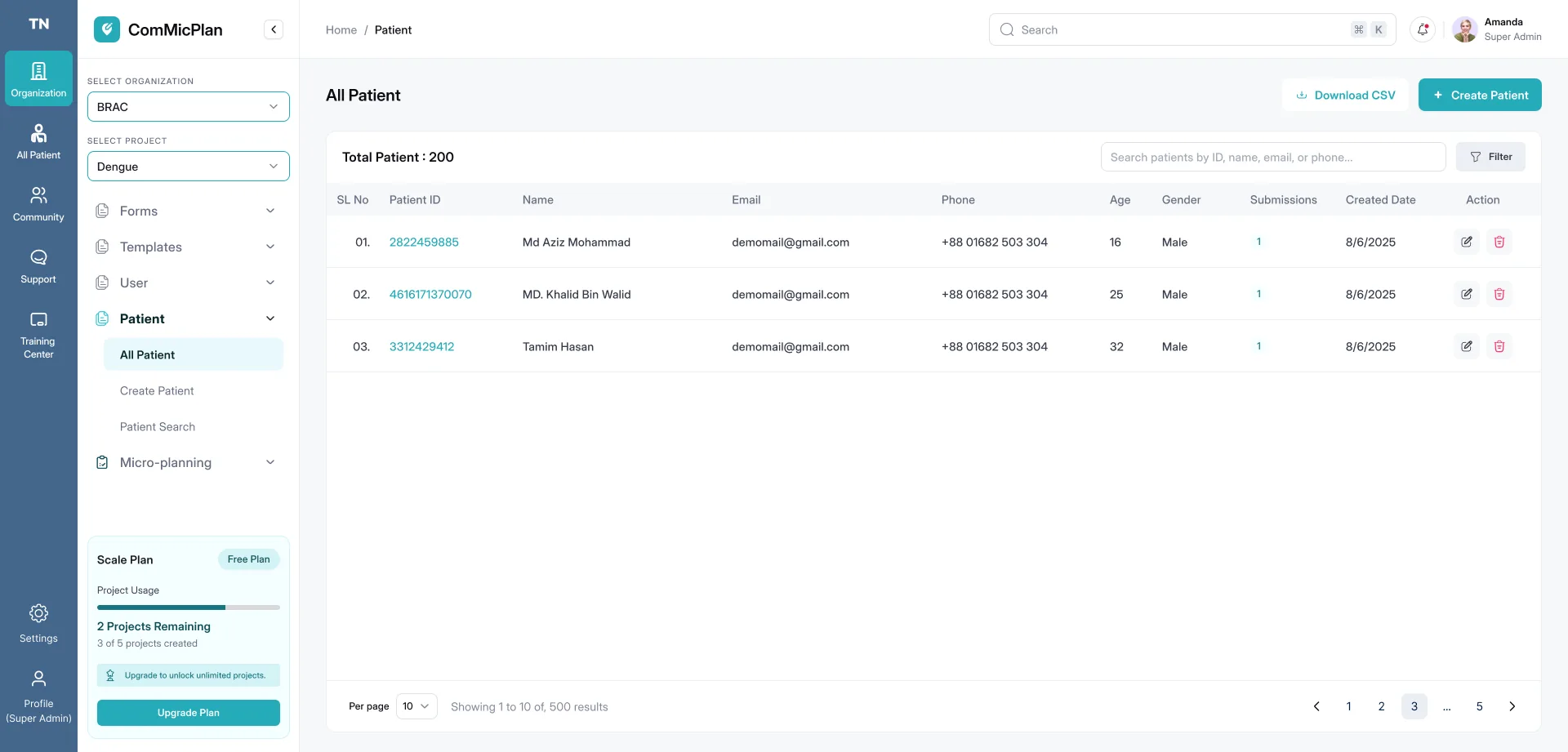1568x752 pixels.
Task: Delete the MD. Khalid Bin Walid patient
Action: (x=1499, y=294)
